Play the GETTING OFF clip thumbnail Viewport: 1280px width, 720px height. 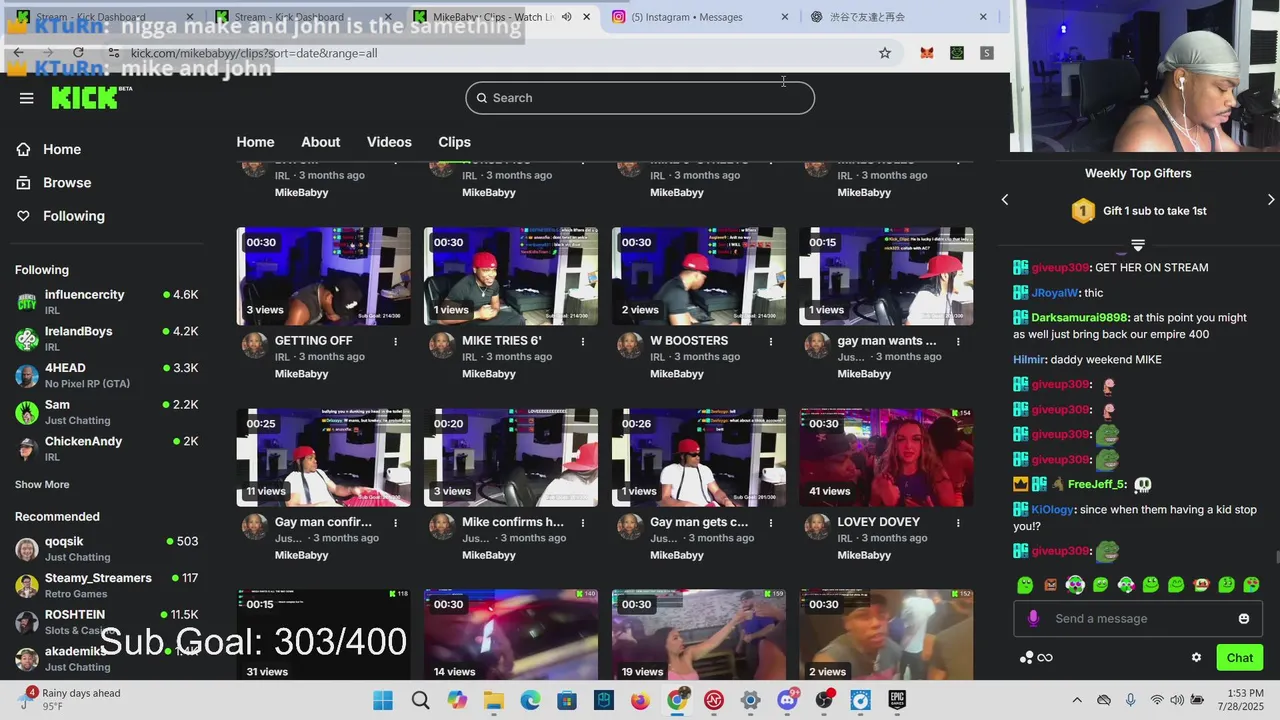(323, 276)
